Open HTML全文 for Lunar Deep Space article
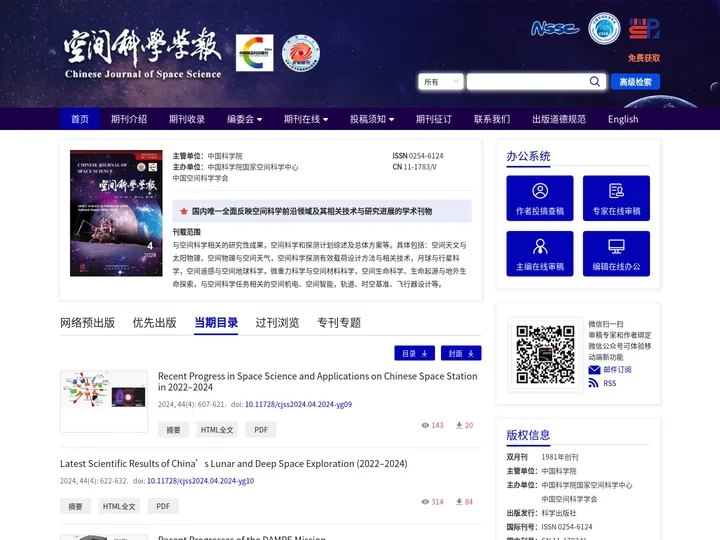The image size is (720, 540). 119,506
